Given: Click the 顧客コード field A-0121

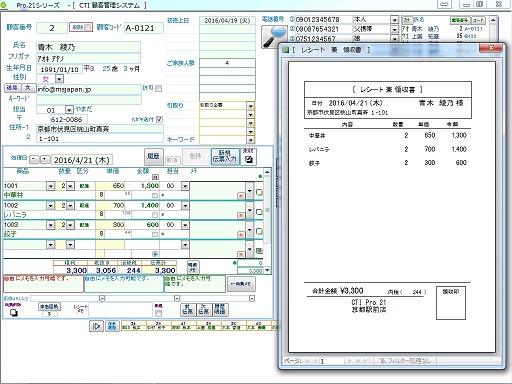Looking at the screenshot, I should pyautogui.click(x=144, y=28).
